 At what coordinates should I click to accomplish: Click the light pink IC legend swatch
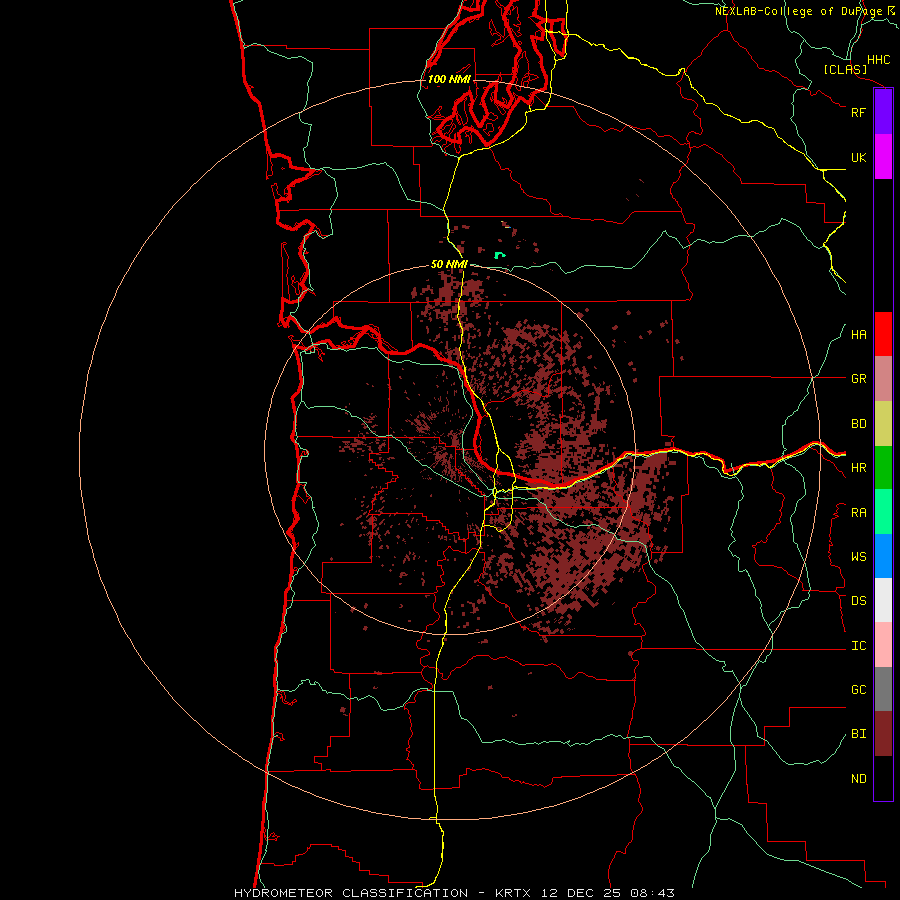click(883, 645)
